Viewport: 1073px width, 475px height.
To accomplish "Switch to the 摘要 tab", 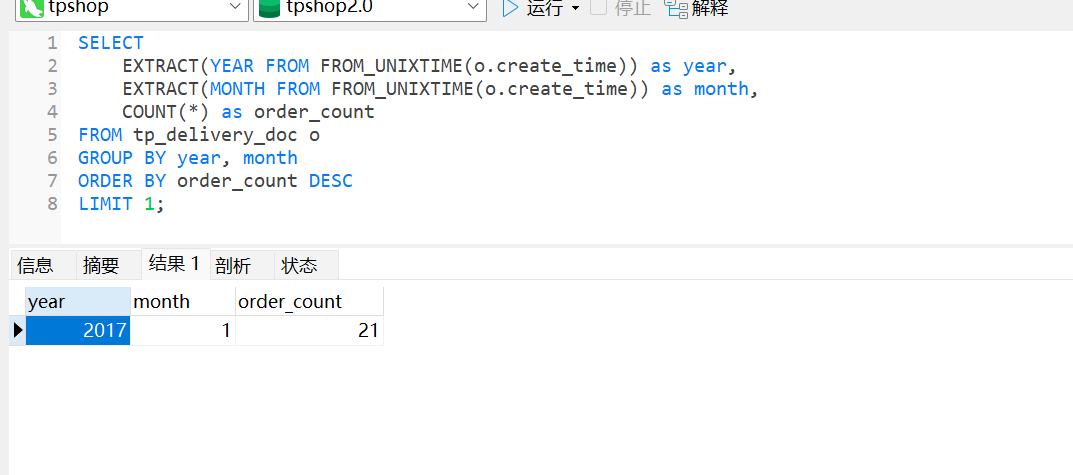I will click(109, 265).
